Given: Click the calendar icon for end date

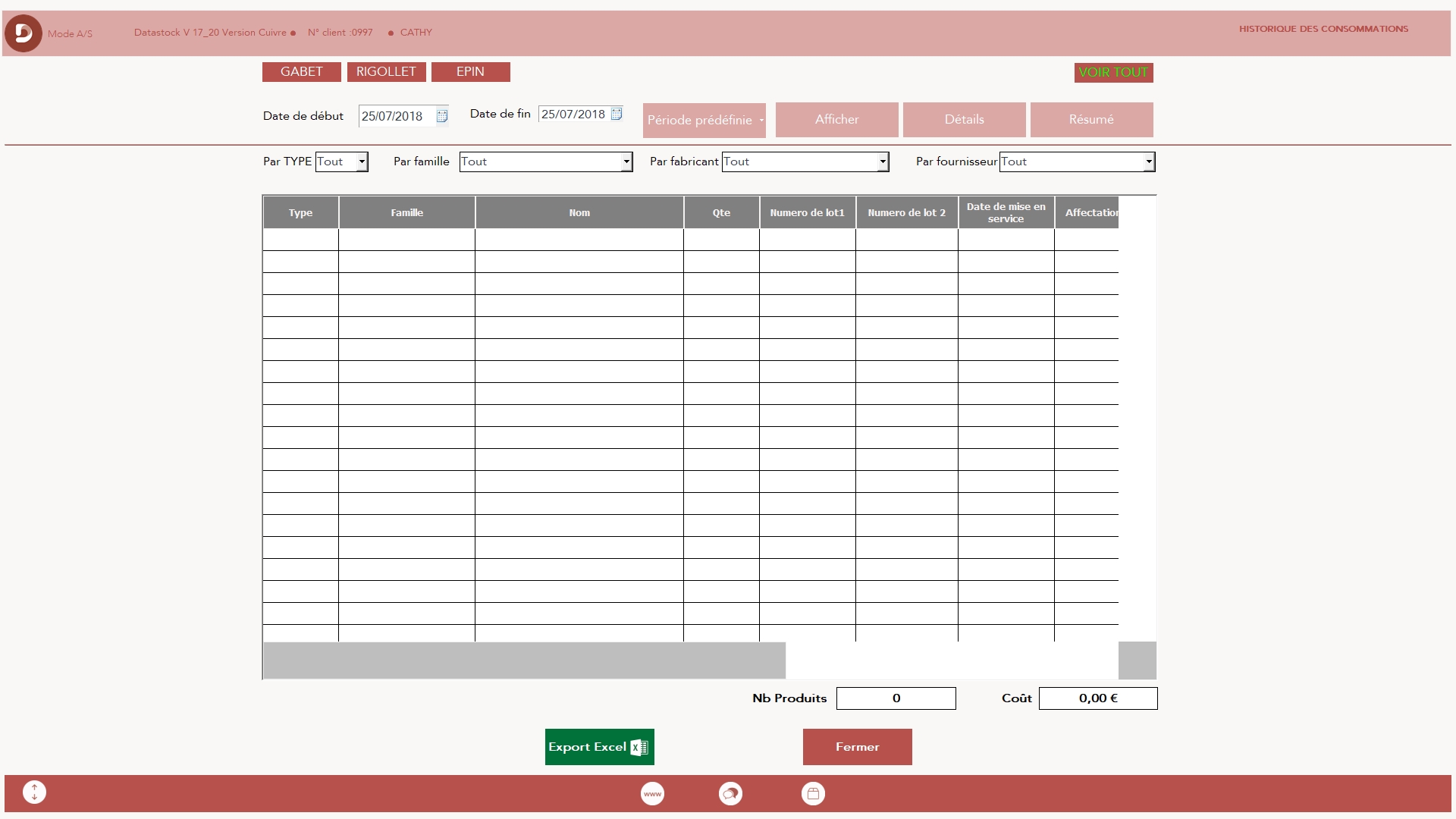Looking at the screenshot, I should (x=617, y=113).
